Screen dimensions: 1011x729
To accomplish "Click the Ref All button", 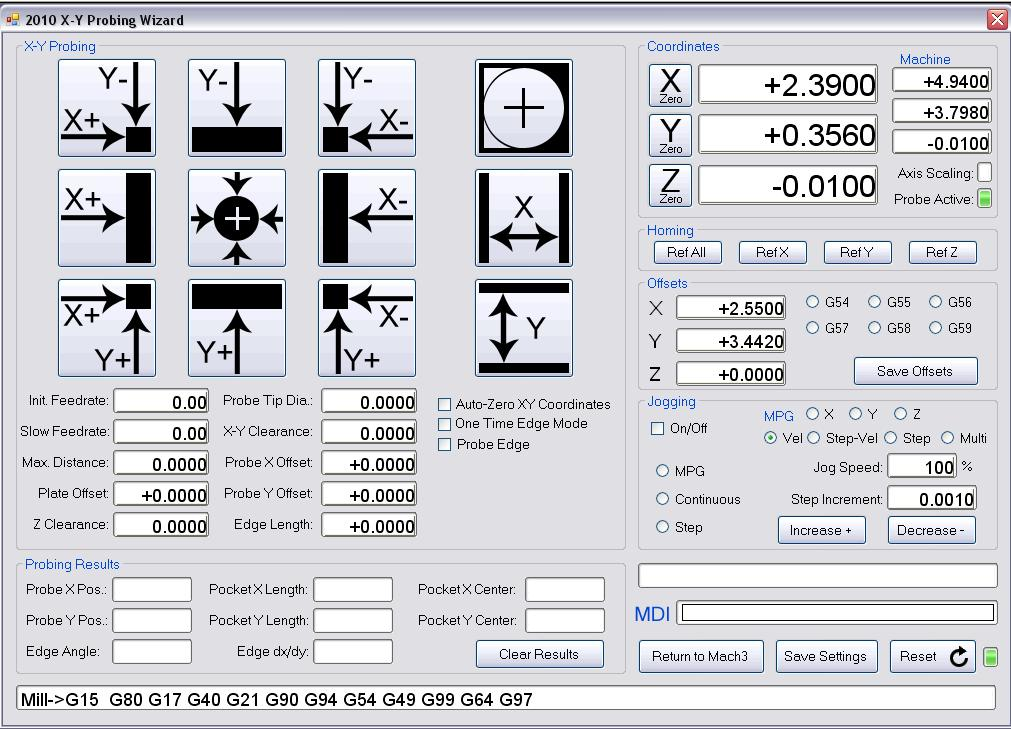I will (687, 252).
